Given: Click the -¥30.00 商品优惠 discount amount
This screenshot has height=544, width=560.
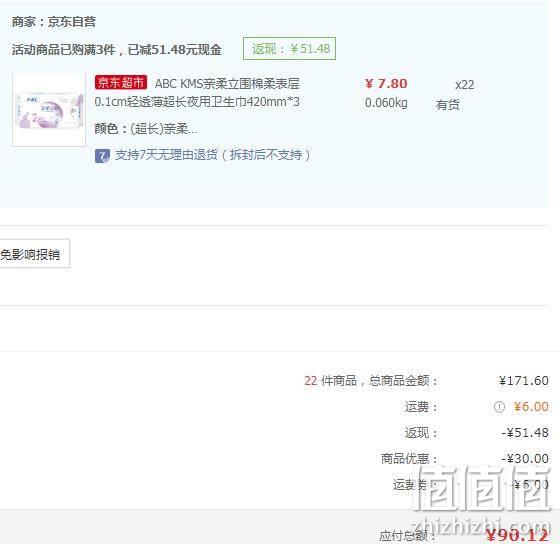Looking at the screenshot, I should pyautogui.click(x=525, y=459).
